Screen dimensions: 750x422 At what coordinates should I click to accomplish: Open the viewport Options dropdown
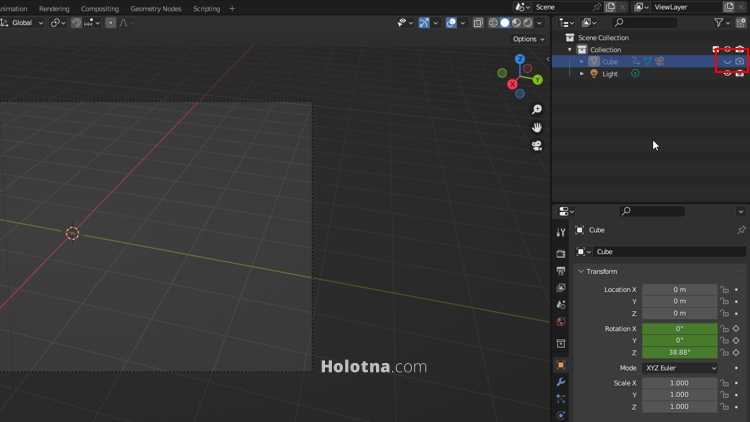528,39
